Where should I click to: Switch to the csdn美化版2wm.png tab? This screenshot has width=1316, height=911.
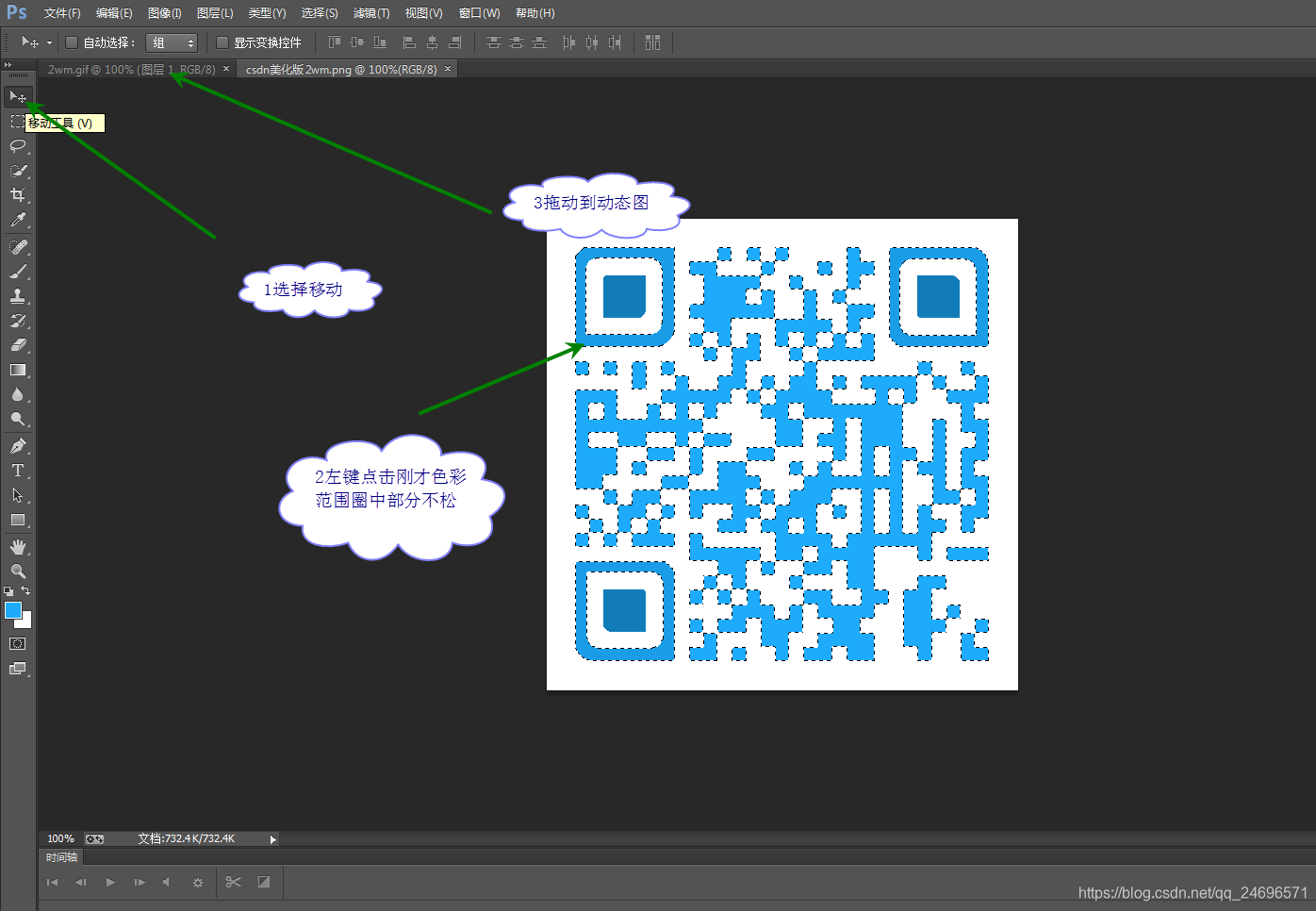[x=341, y=69]
